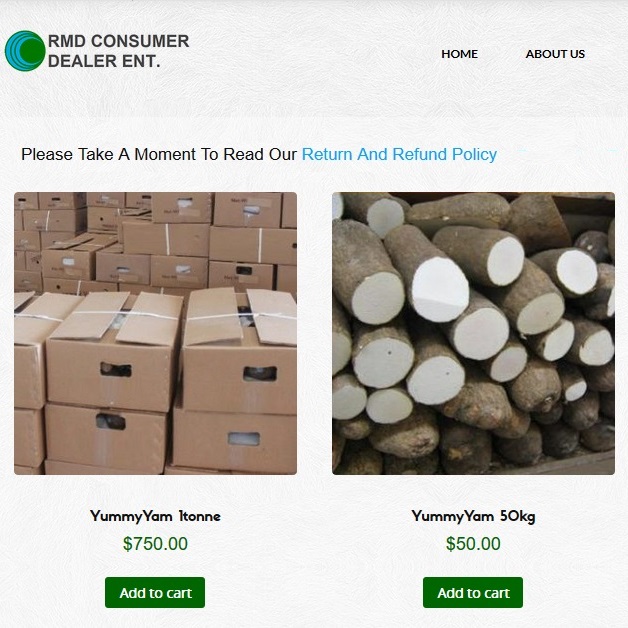
Task: Click the stacked cardboard boxes product photo
Action: (x=155, y=333)
